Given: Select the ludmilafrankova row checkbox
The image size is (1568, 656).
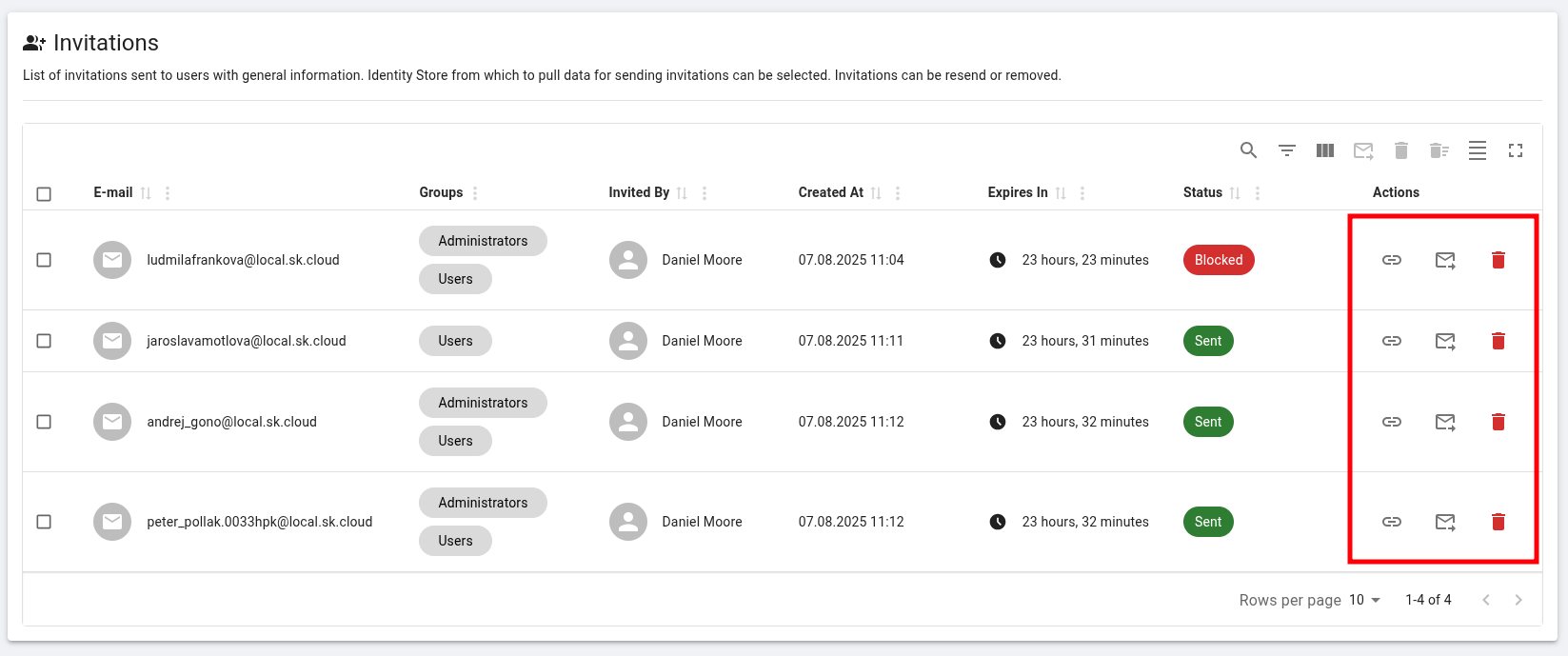Looking at the screenshot, I should coord(44,260).
